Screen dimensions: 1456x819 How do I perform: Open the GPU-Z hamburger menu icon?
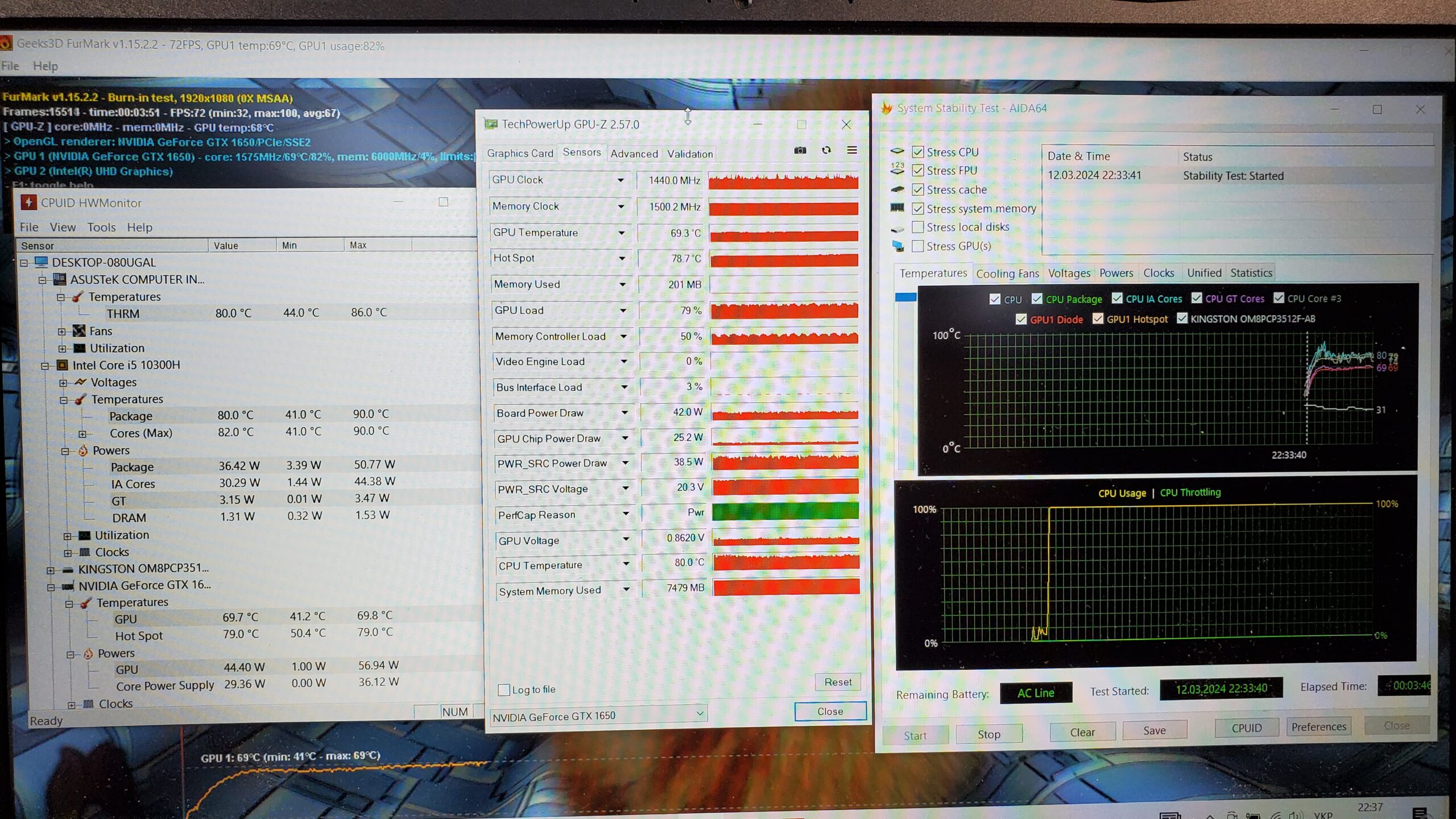pos(852,150)
